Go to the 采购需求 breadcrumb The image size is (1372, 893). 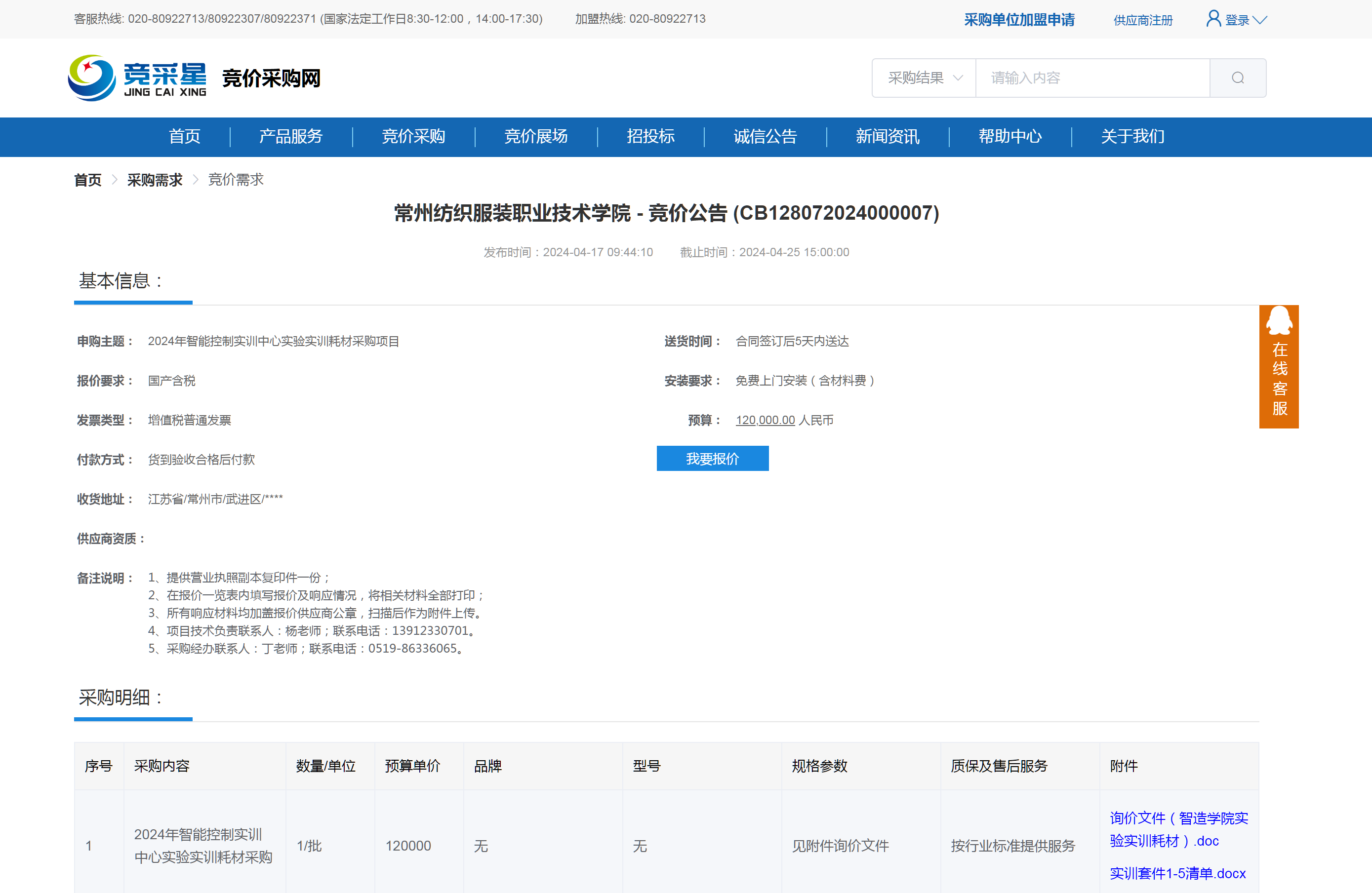pyautogui.click(x=155, y=180)
